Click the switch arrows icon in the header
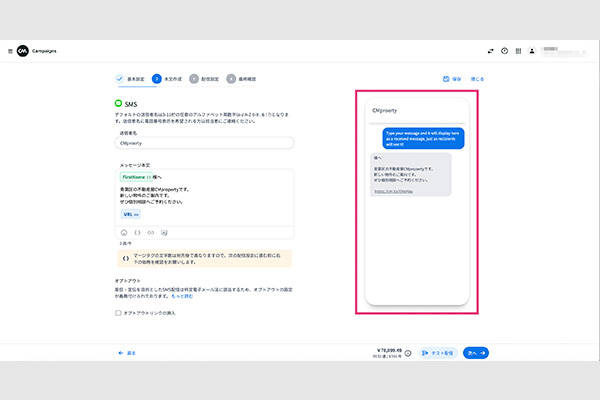 click(x=491, y=51)
